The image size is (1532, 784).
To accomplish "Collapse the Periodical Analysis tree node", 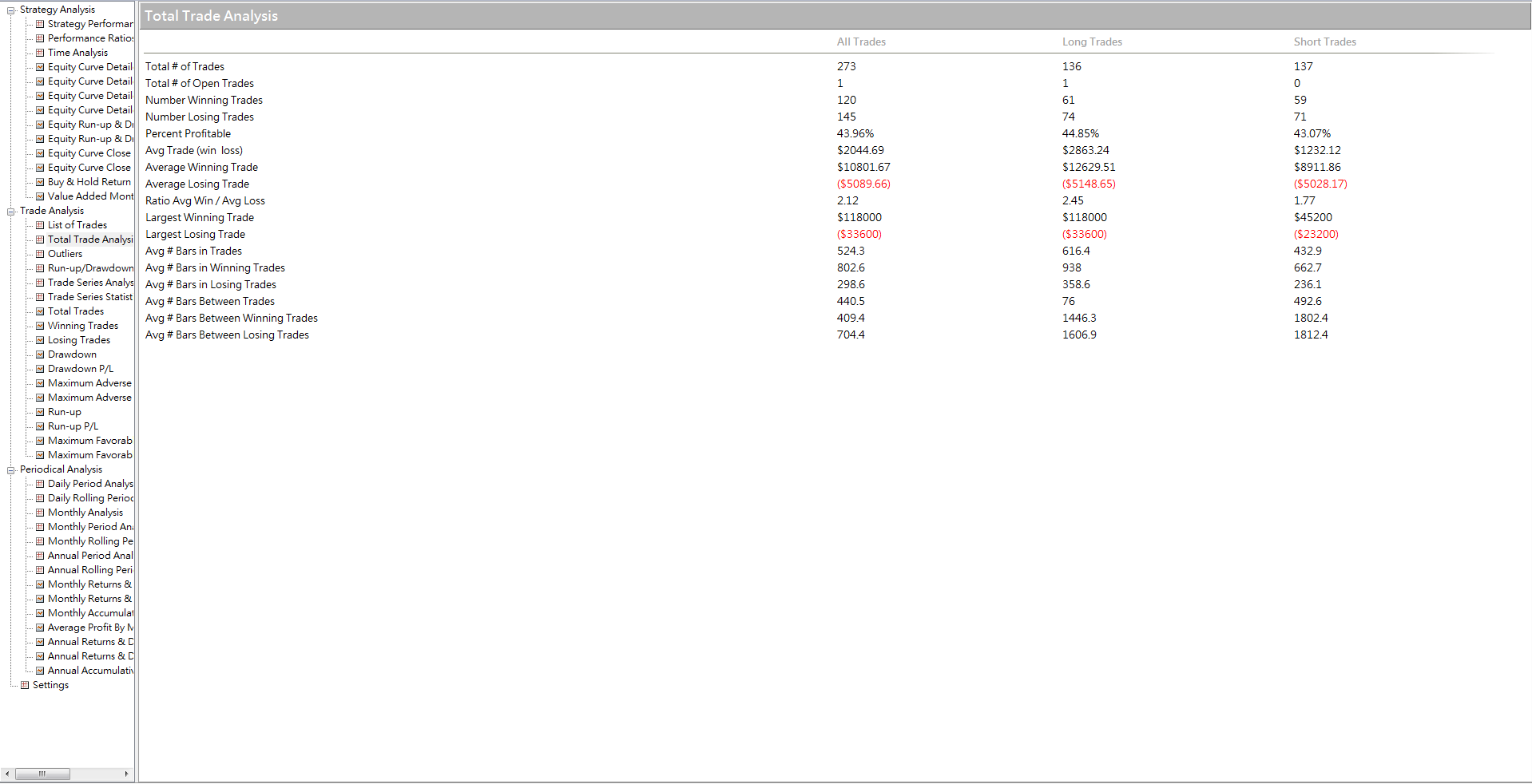I will (11, 470).
